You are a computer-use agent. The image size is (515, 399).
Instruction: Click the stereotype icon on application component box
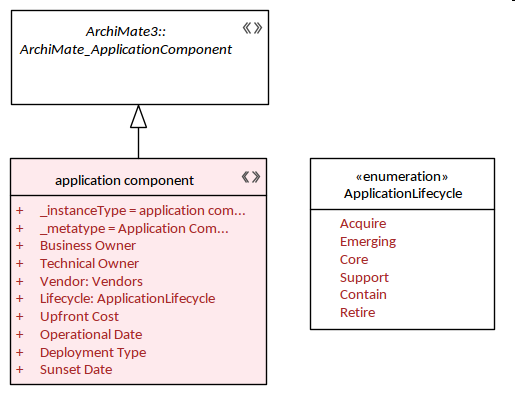pyautogui.click(x=251, y=177)
